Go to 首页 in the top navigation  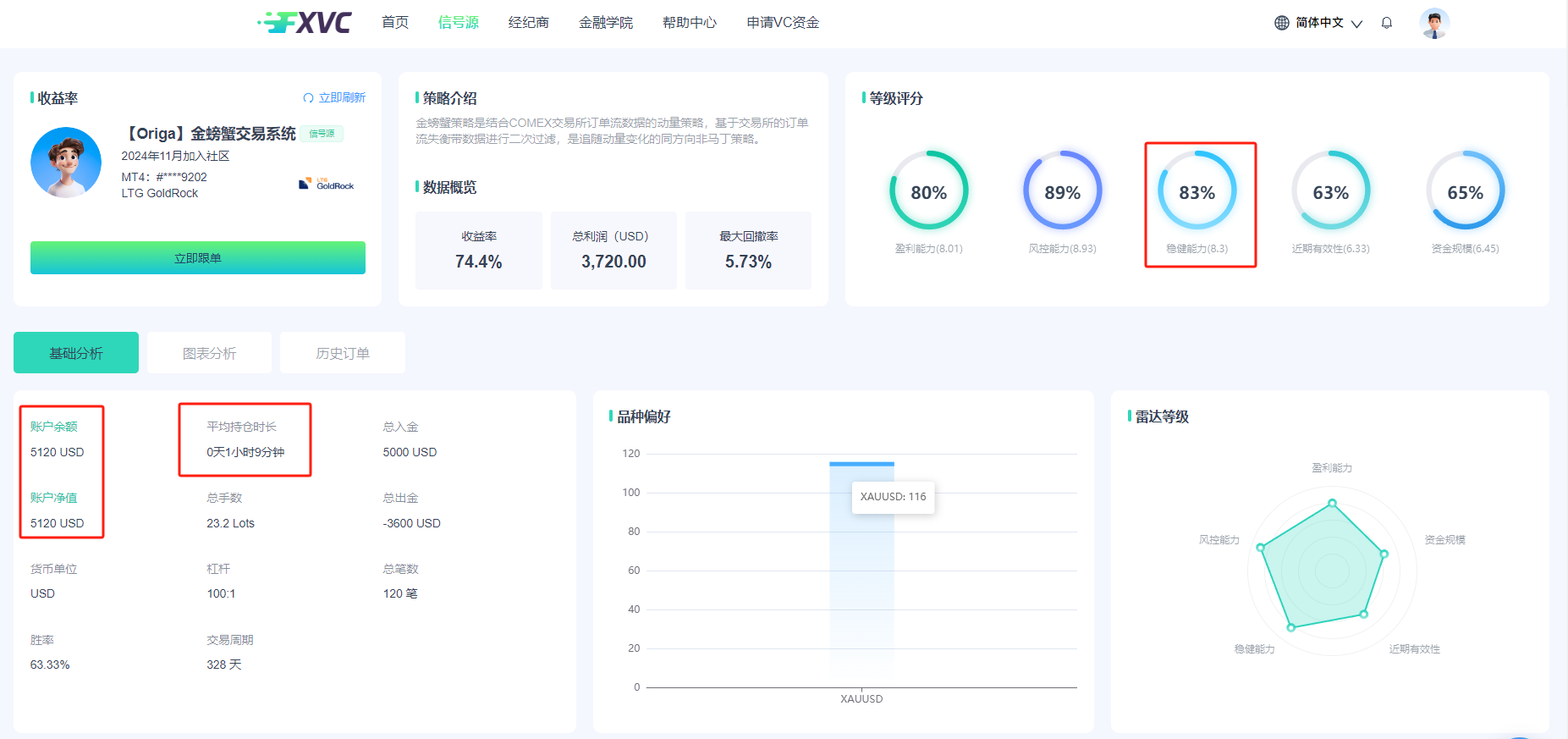click(395, 23)
